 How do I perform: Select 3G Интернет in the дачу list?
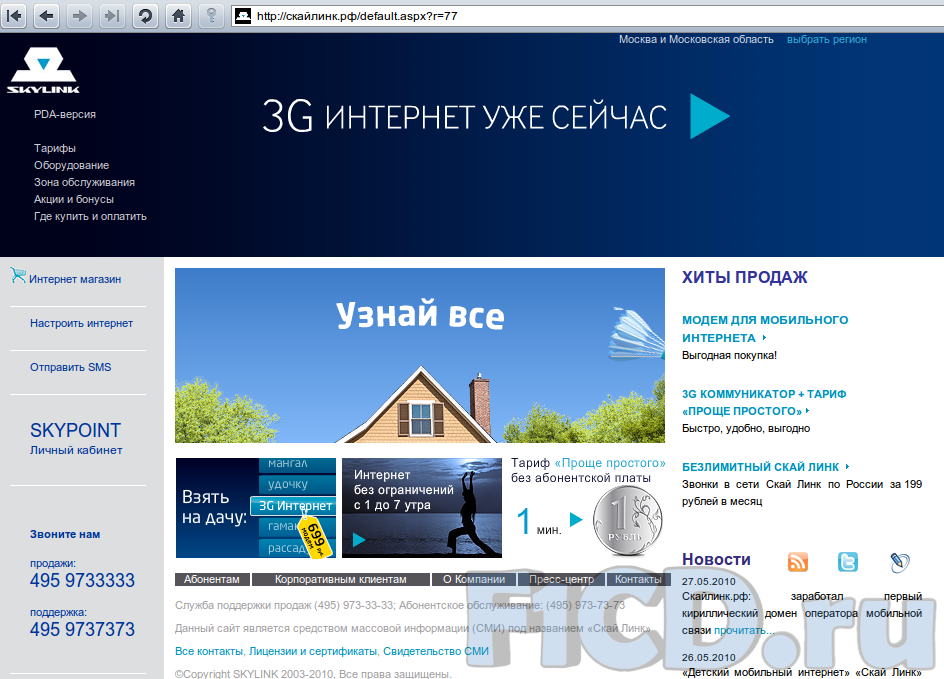point(294,506)
